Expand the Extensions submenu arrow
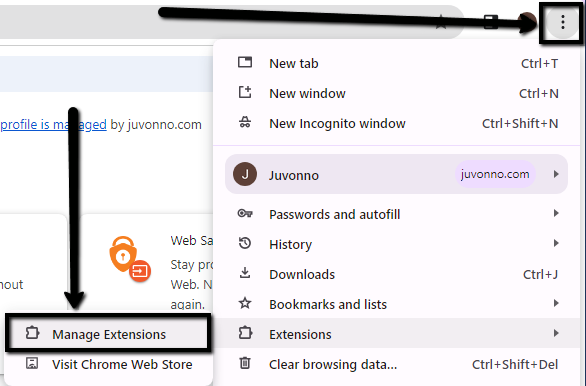 [556, 333]
